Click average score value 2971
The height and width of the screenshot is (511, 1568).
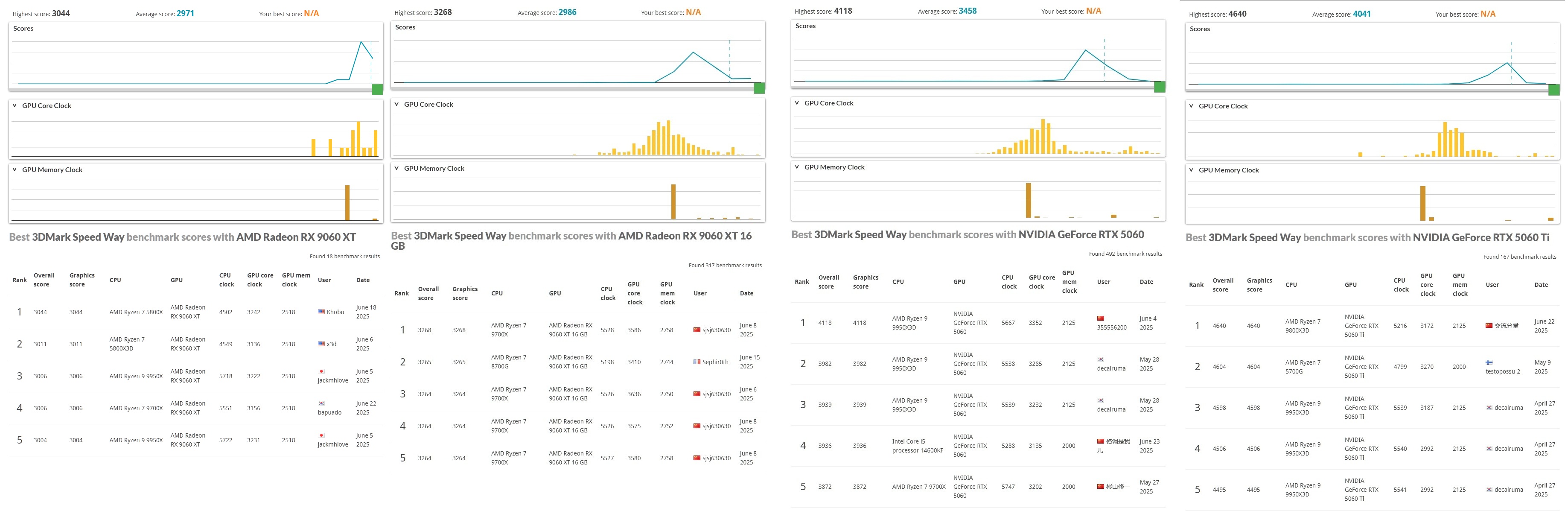click(186, 13)
